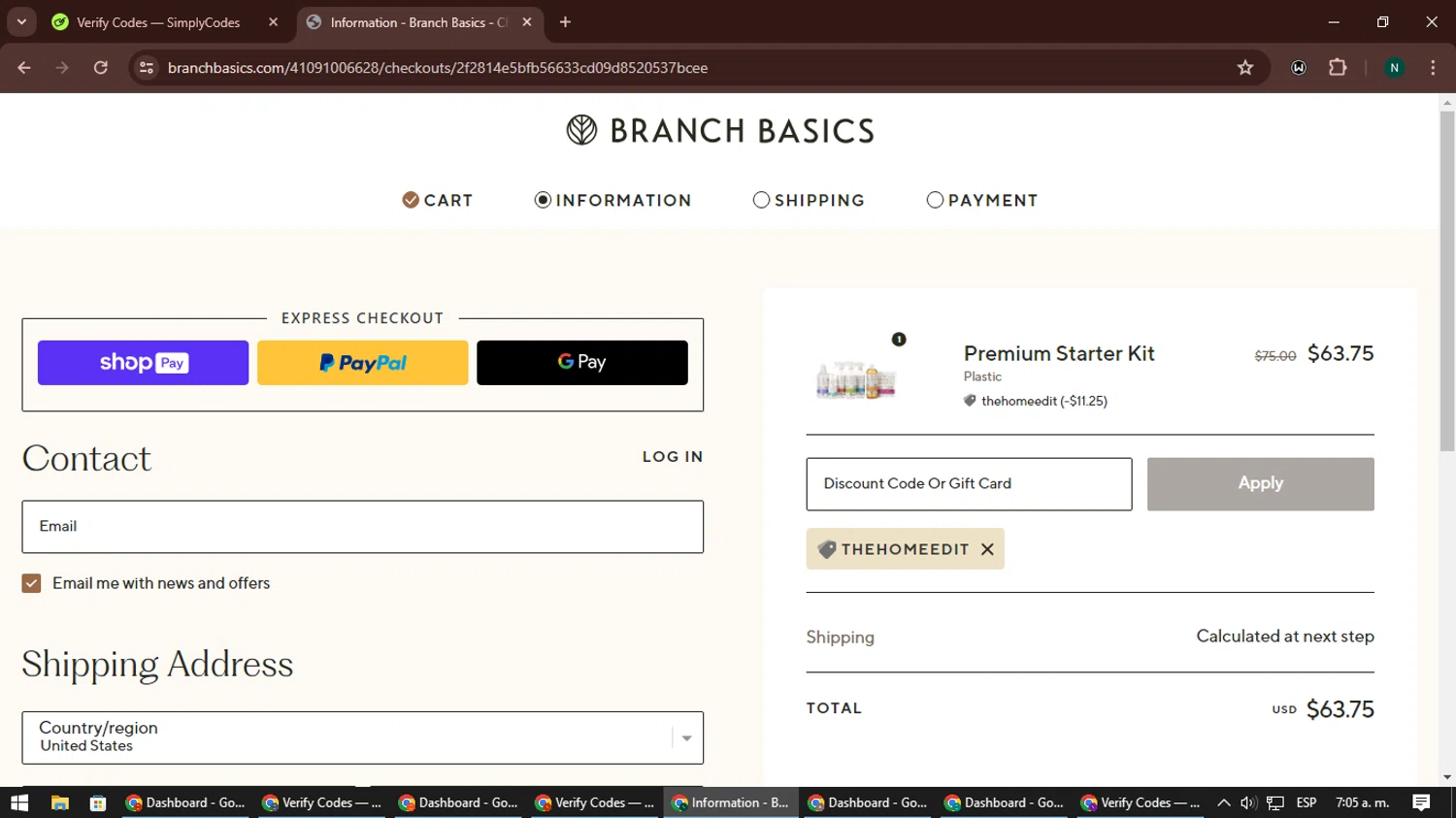
Task: Bookmark this page with the star icon
Action: pyautogui.click(x=1245, y=68)
